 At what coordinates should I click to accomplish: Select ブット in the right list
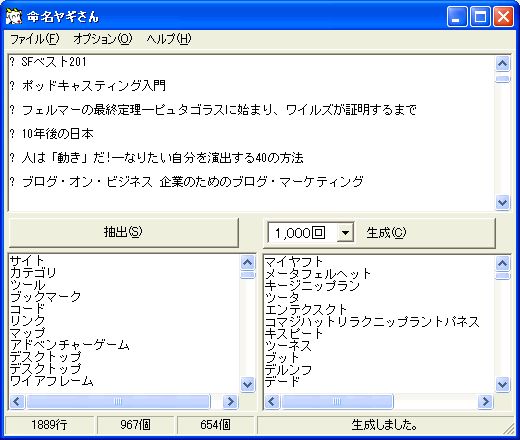pos(282,358)
